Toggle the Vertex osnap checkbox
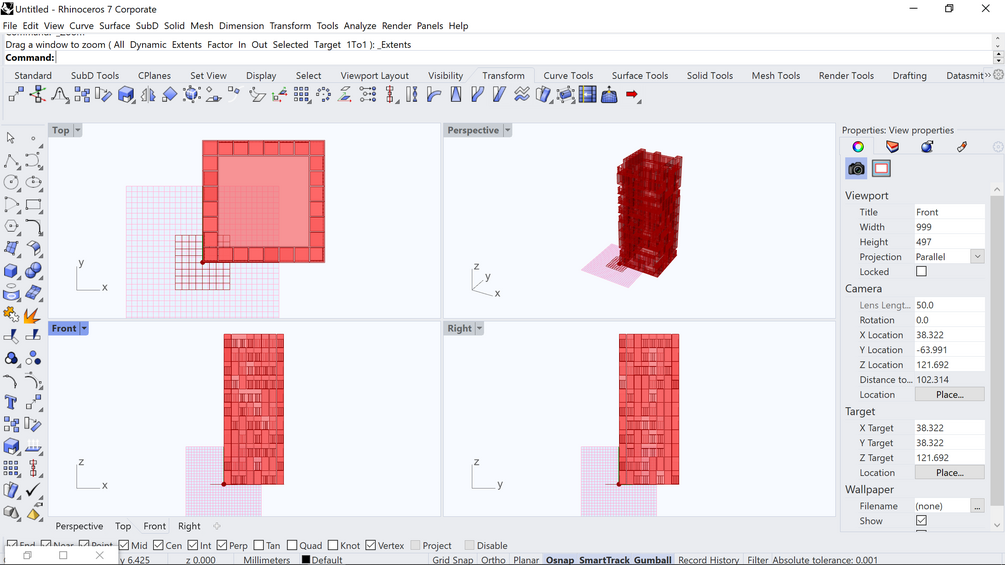 click(370, 545)
